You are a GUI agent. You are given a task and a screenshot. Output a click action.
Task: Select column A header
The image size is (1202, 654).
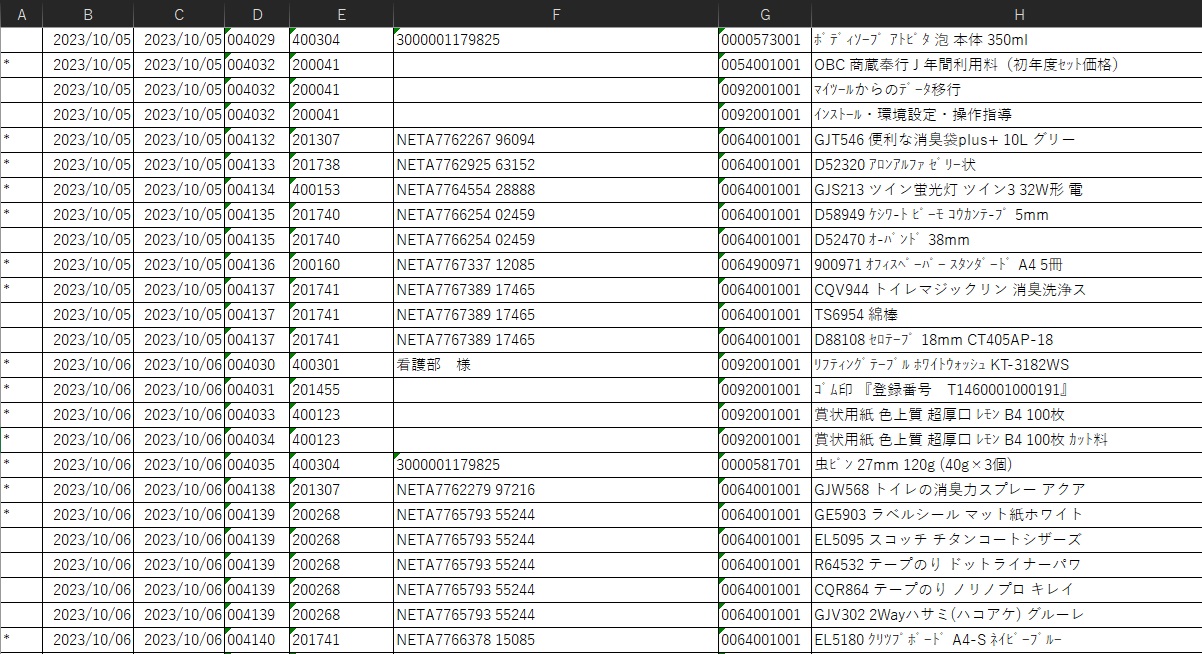click(x=21, y=14)
